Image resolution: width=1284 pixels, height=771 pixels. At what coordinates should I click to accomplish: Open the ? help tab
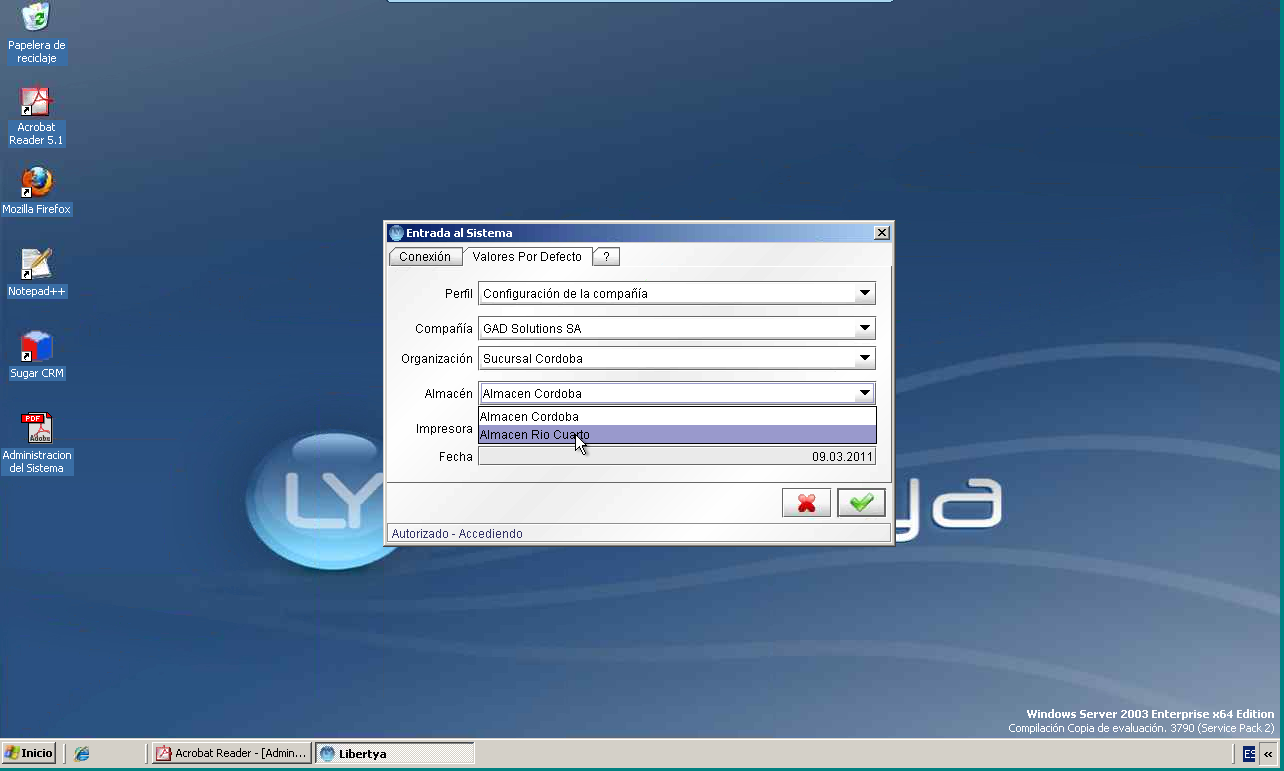click(606, 257)
